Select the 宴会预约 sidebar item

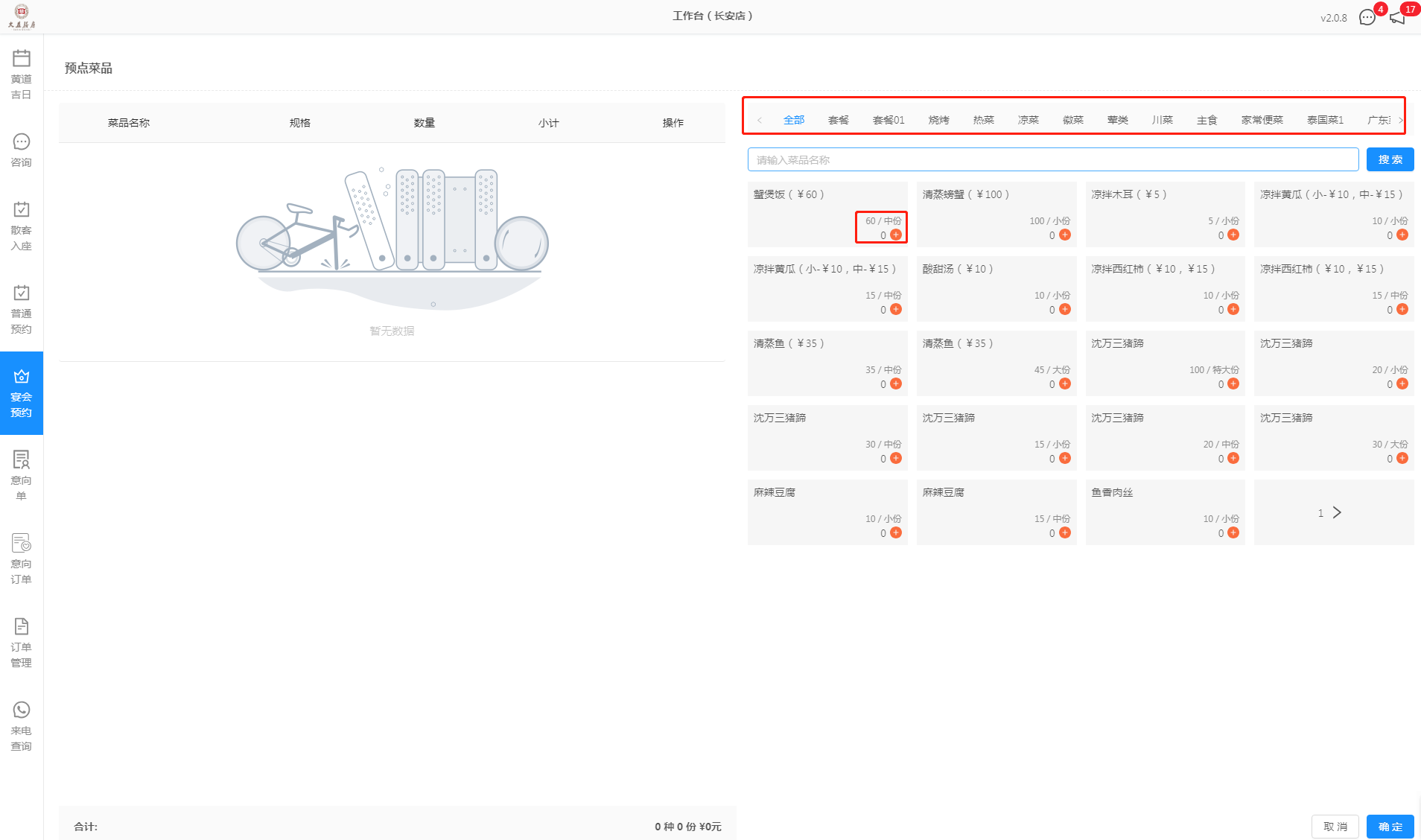[x=22, y=392]
